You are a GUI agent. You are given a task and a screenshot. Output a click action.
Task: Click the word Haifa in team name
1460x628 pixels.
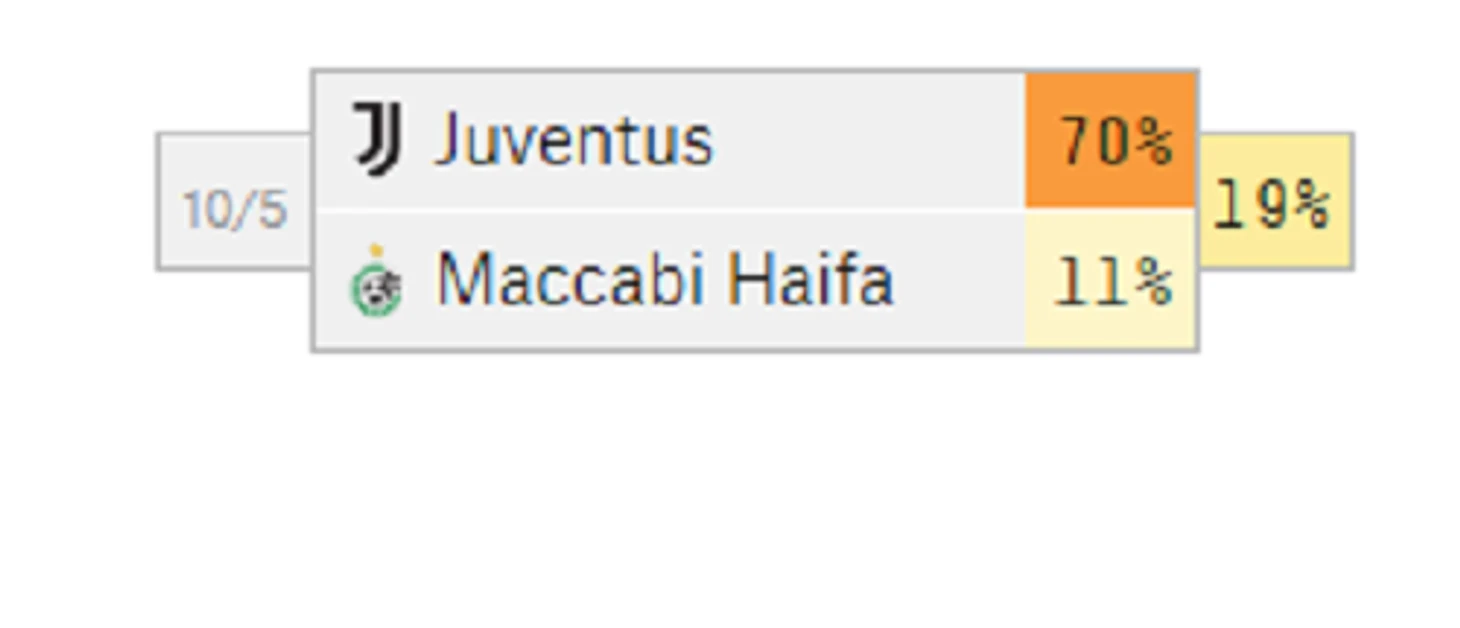click(809, 280)
